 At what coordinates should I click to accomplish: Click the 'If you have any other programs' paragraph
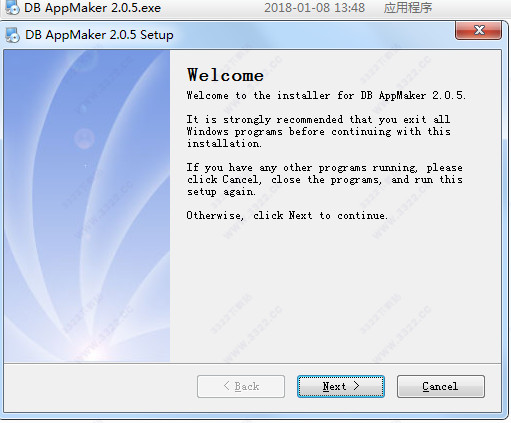click(325, 179)
